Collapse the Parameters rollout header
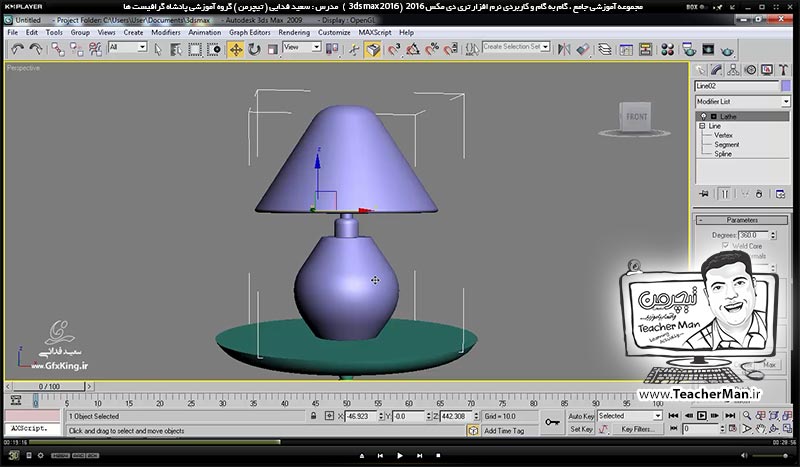Image resolution: width=800 pixels, height=467 pixels. tap(742, 220)
